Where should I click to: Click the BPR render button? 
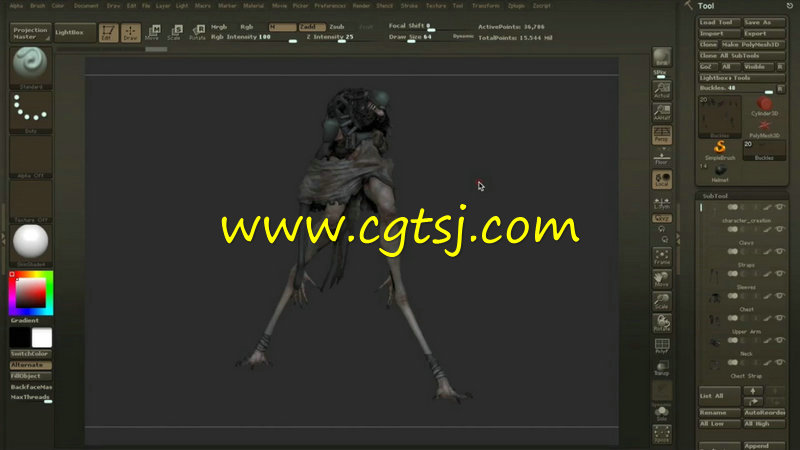662,58
